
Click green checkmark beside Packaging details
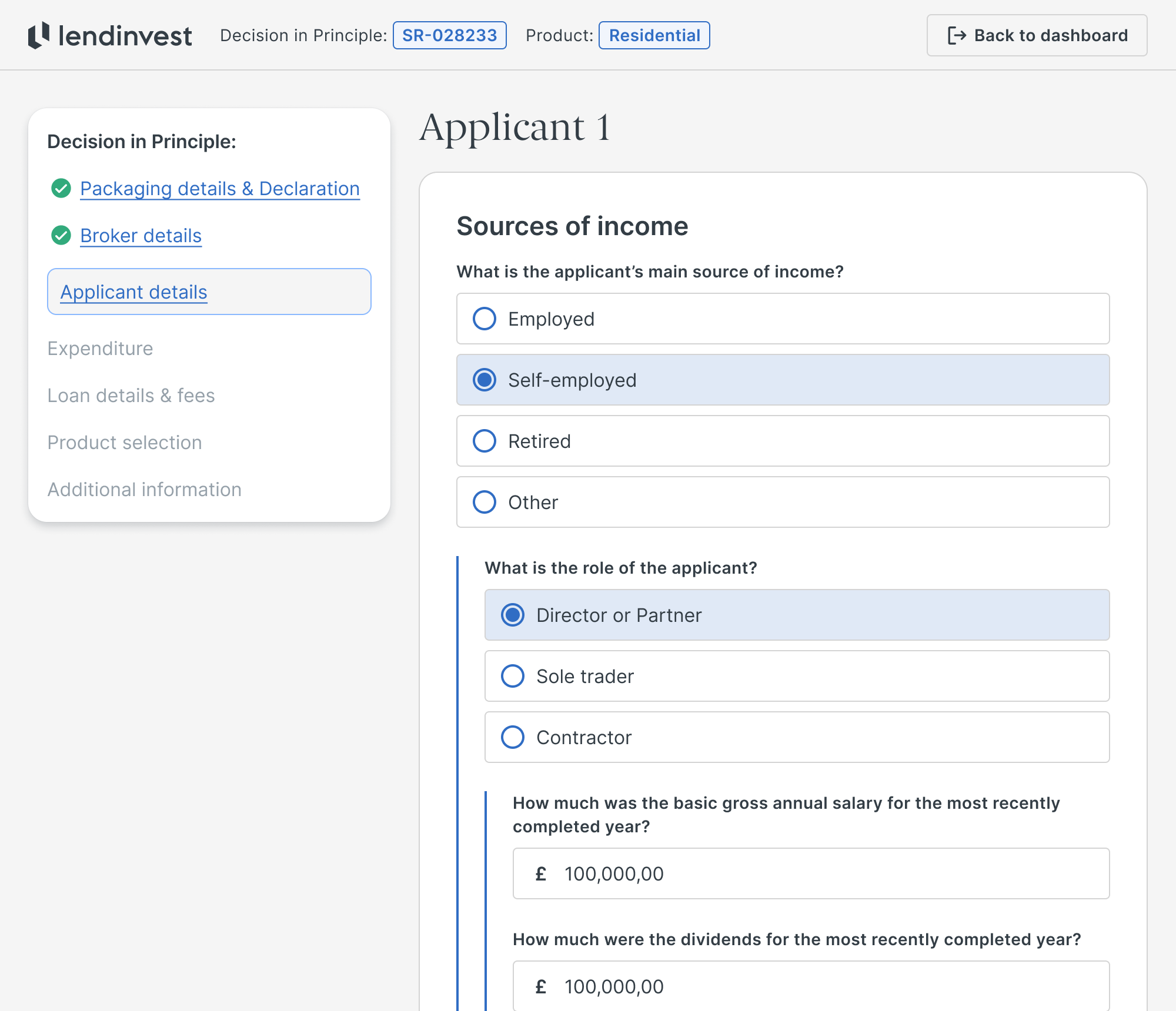[x=61, y=189]
